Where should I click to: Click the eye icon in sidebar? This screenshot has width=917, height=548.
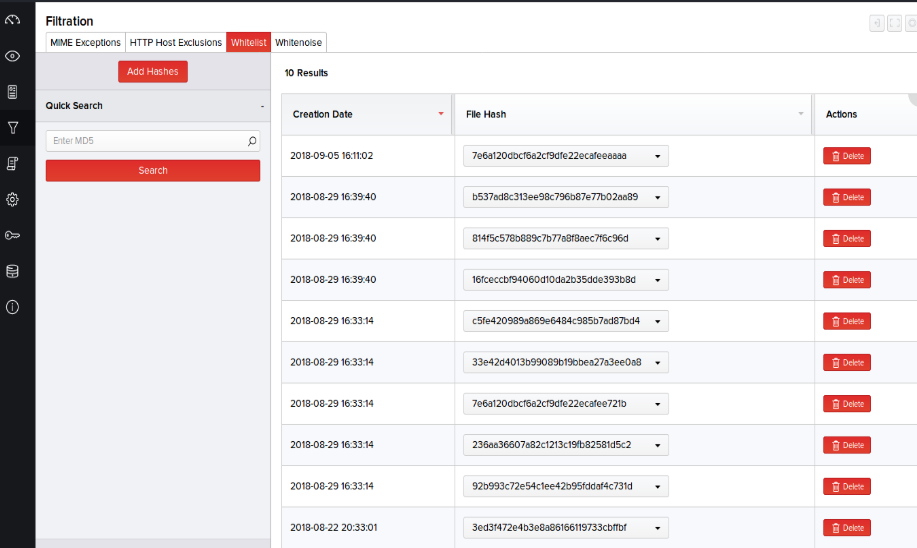click(13, 56)
